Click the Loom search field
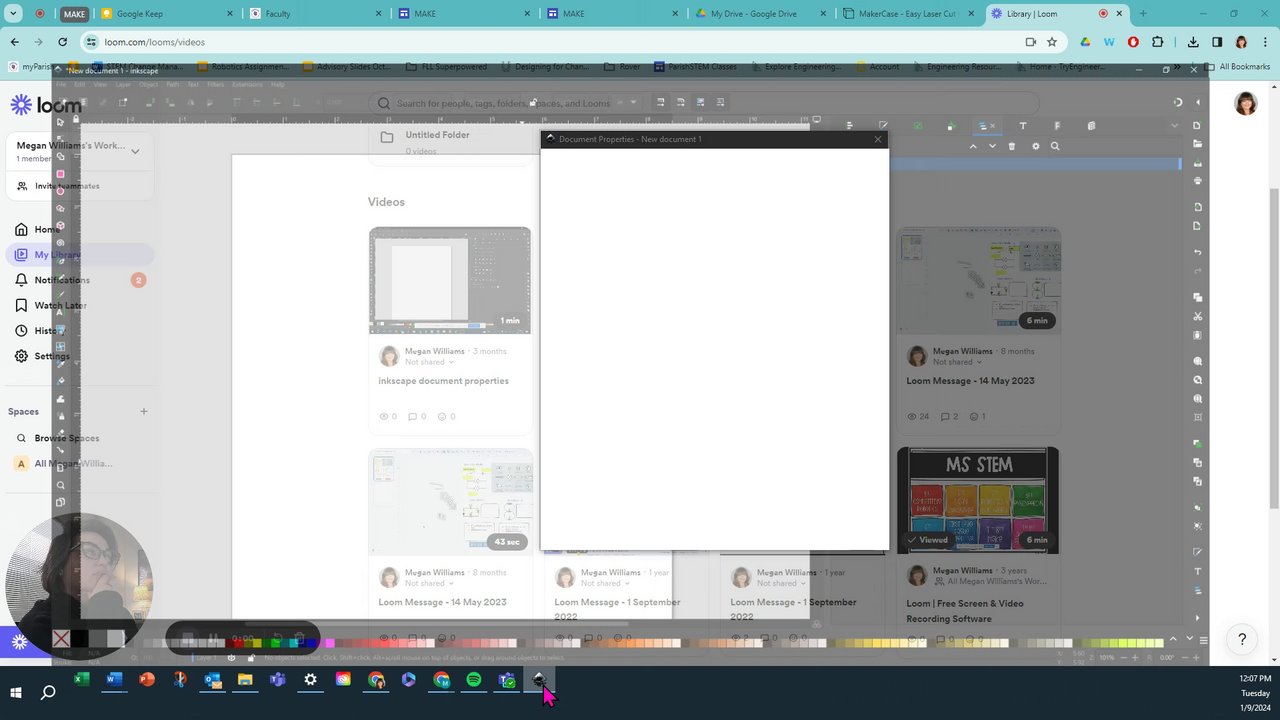The height and width of the screenshot is (720, 1280). pyautogui.click(x=703, y=103)
